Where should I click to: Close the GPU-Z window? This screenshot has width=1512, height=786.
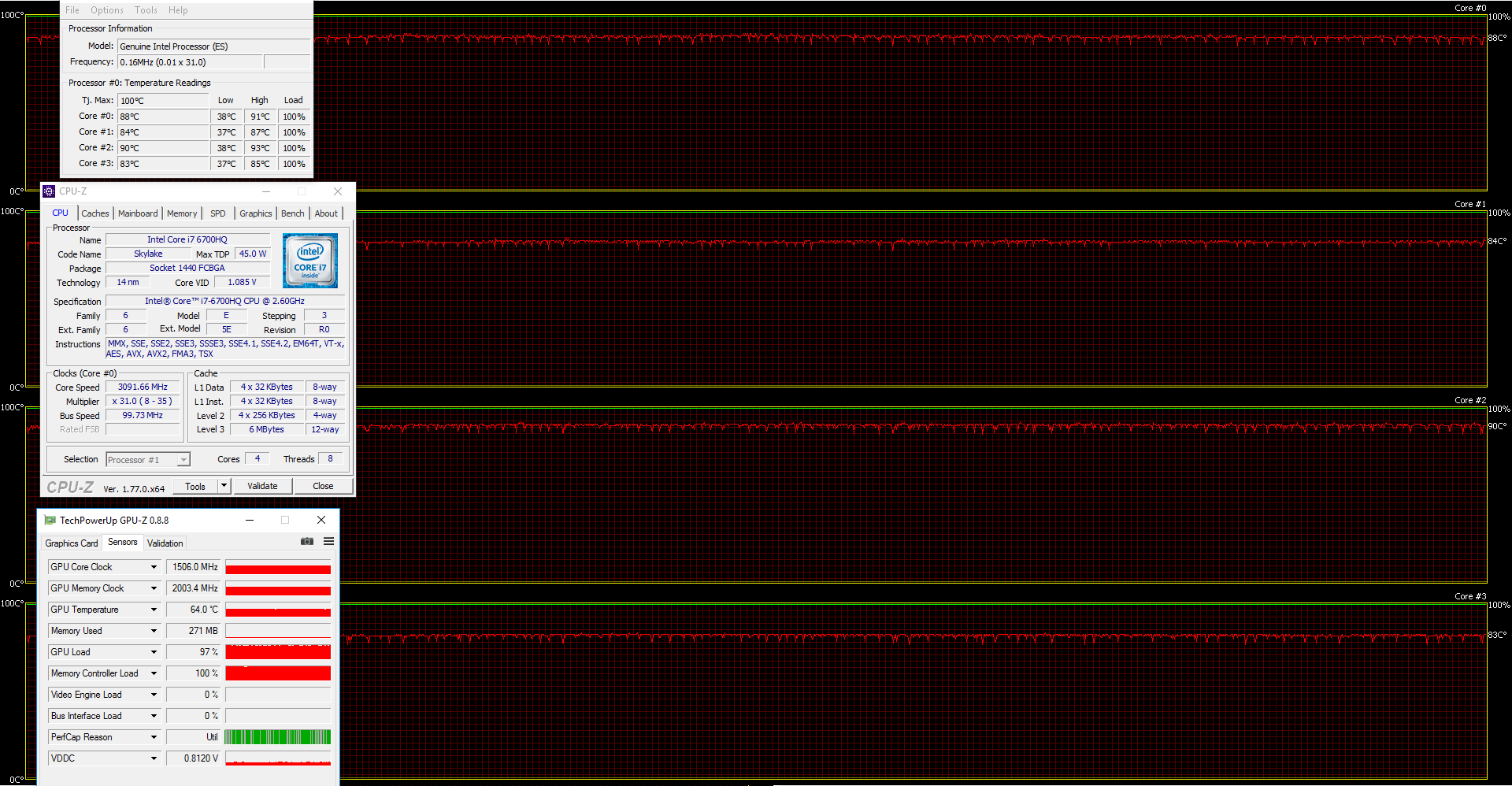point(321,520)
